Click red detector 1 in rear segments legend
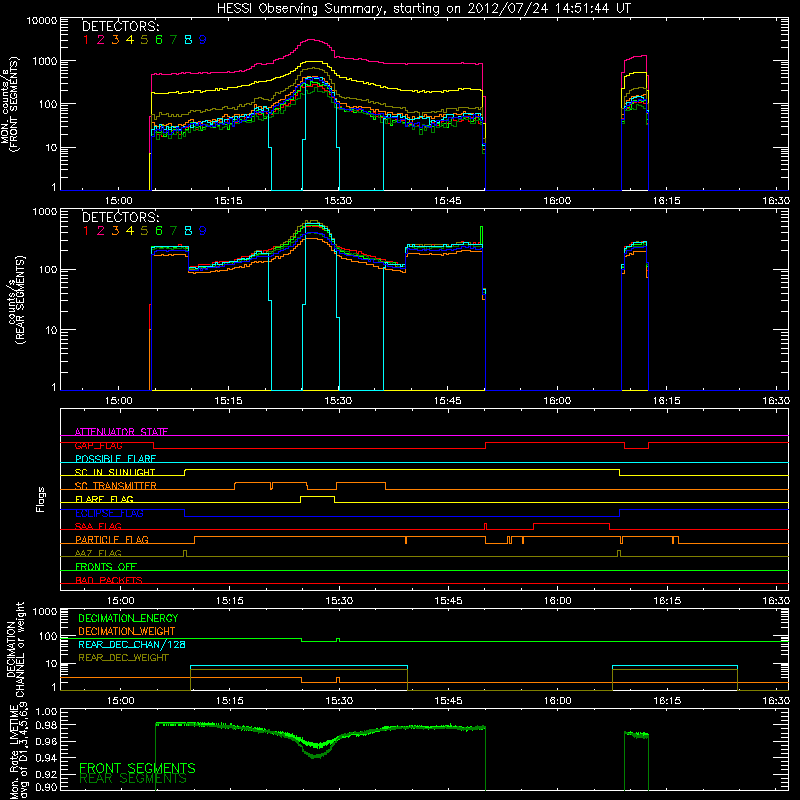Viewport: 800px width, 800px height. click(x=86, y=231)
